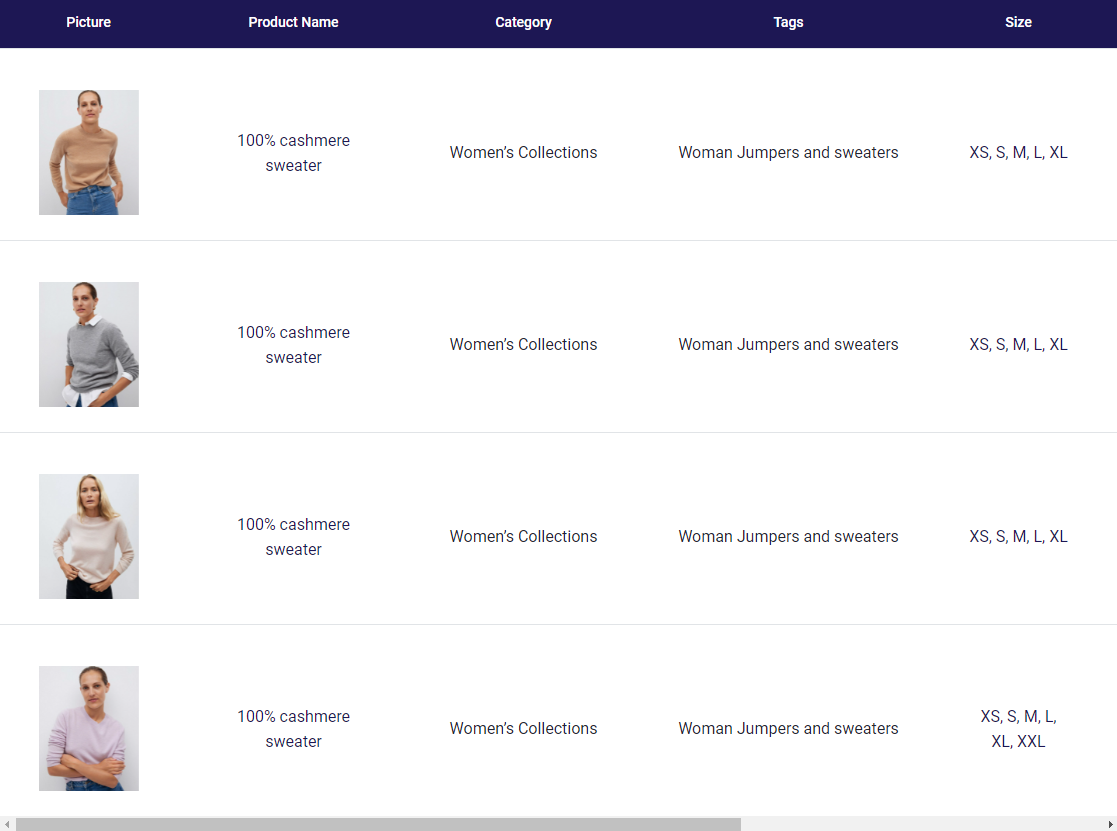Select product name in tan sweater row

[293, 152]
